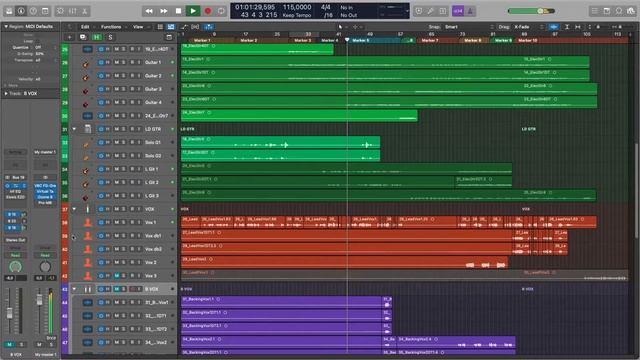This screenshot has width=640, height=360.
Task: Open the Drag mode X-Fade dropdown
Action: point(529,27)
